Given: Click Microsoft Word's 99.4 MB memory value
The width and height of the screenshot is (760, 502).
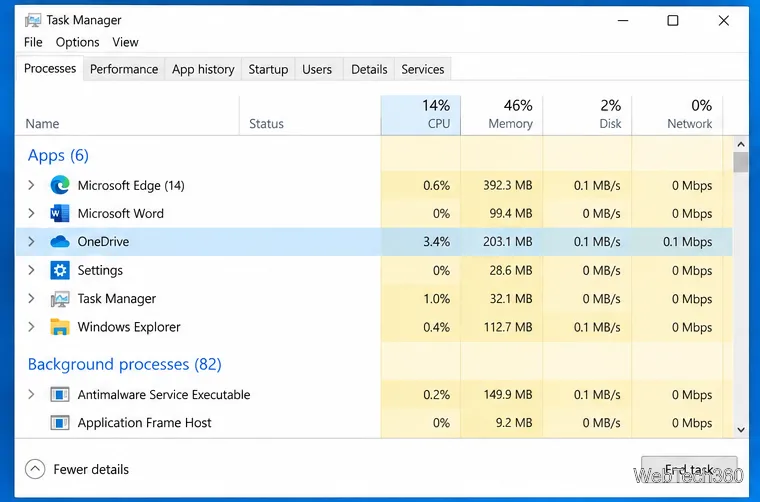Looking at the screenshot, I should (511, 214).
